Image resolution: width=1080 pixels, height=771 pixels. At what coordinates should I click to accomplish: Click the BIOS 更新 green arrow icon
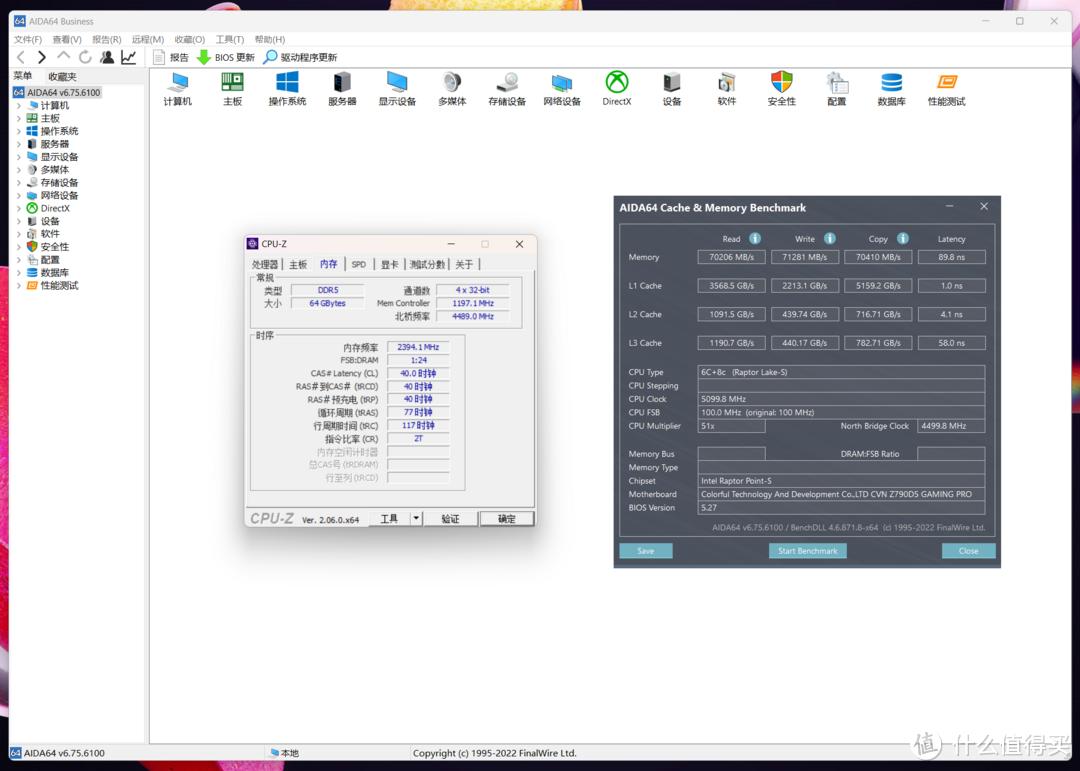click(206, 57)
